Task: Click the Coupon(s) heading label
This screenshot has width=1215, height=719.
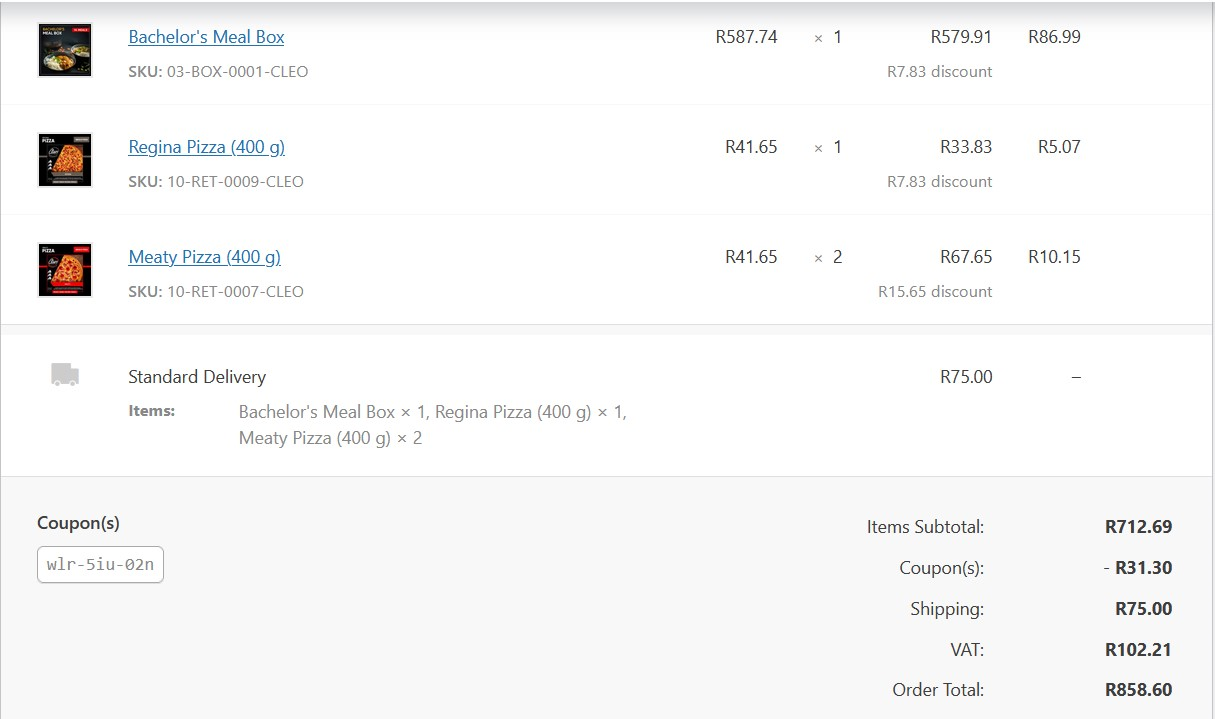Action: point(78,523)
